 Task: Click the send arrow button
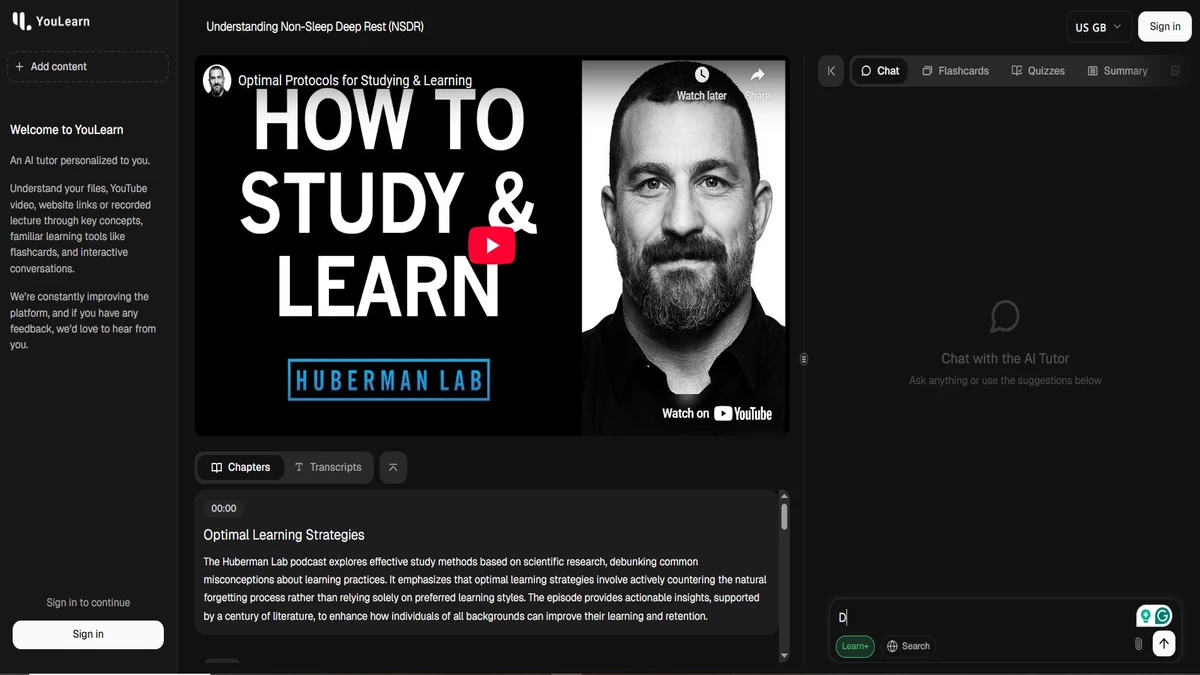click(x=1163, y=644)
